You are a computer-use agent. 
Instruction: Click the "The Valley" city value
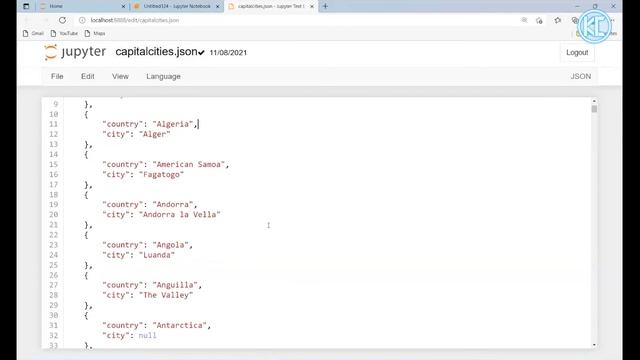166,295
